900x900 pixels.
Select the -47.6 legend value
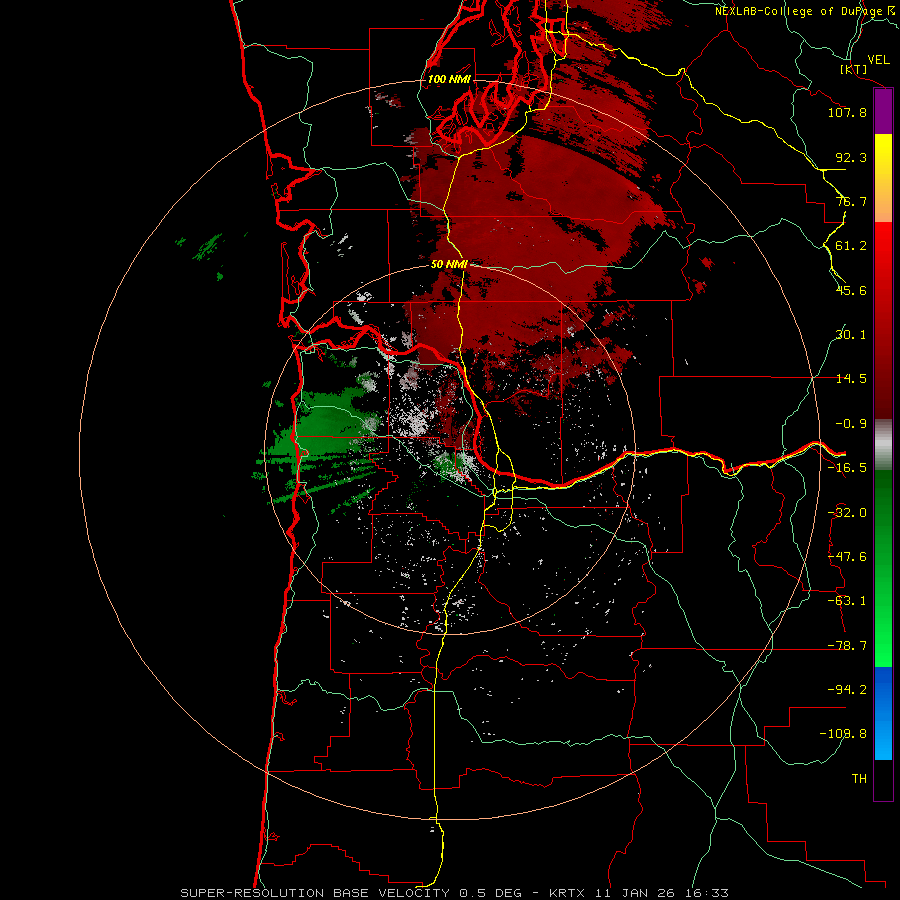coord(847,557)
